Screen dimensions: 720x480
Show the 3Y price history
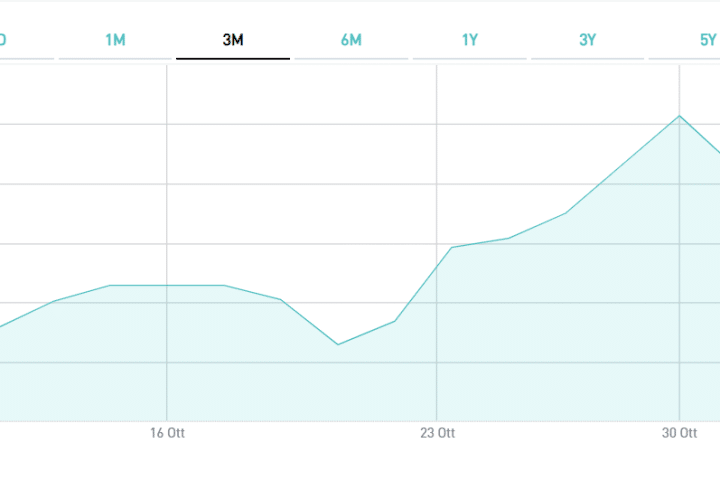coord(587,40)
